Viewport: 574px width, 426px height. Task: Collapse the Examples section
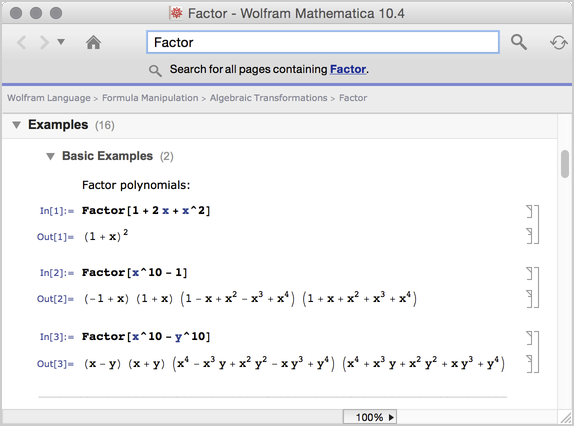point(16,125)
